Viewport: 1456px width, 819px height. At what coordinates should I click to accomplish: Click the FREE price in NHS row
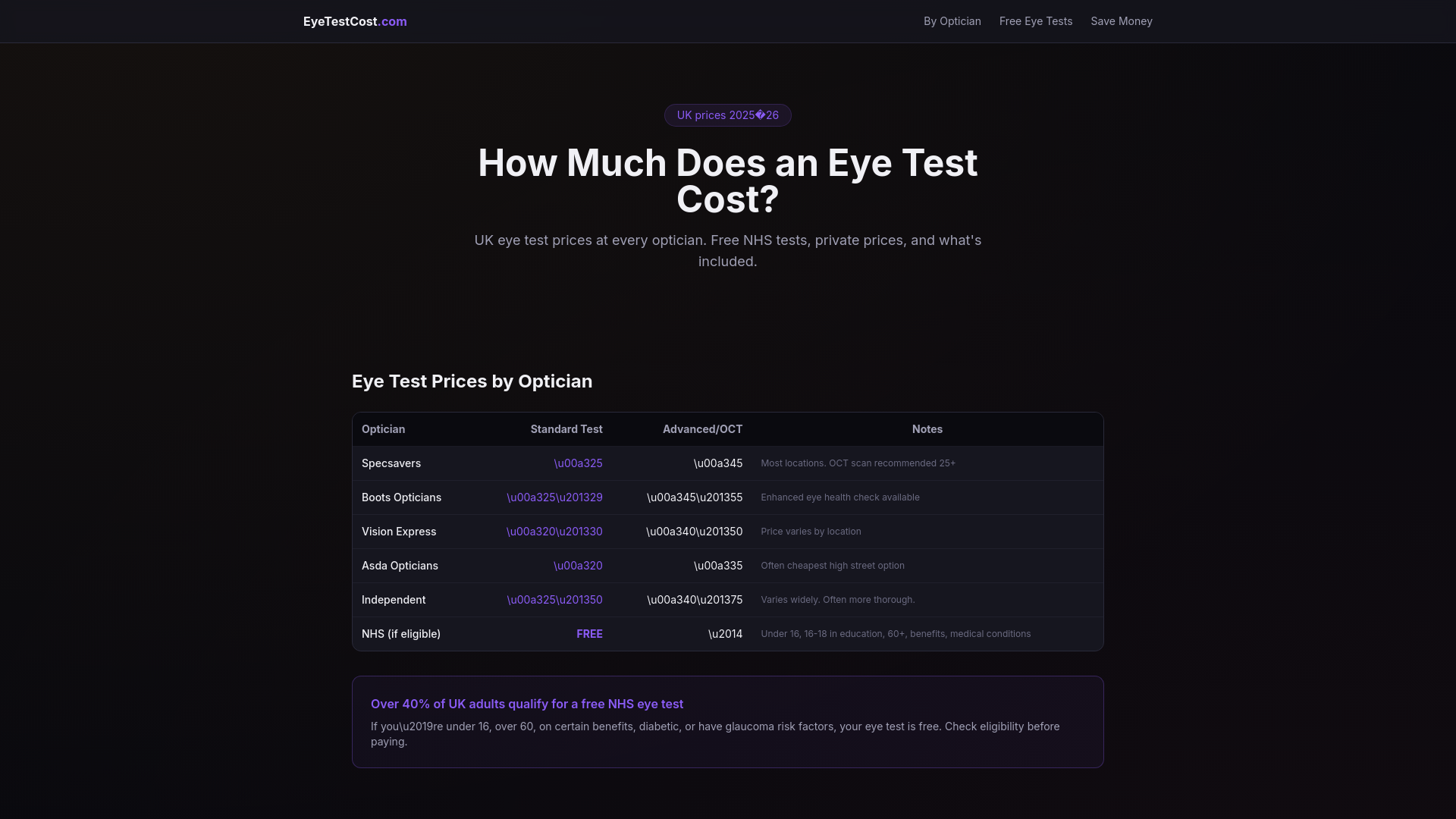click(x=589, y=634)
